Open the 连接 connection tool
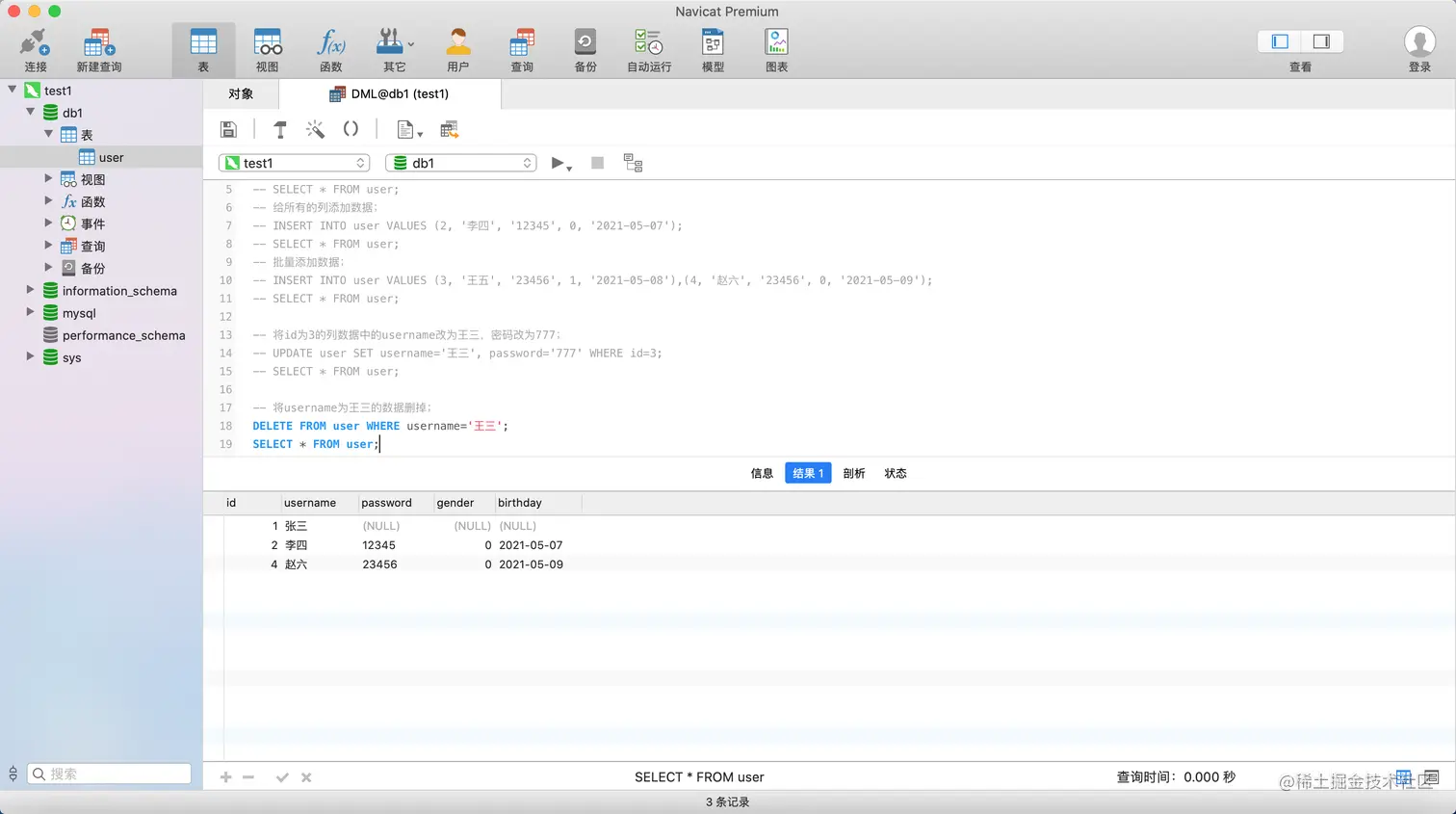This screenshot has height=814, width=1456. (x=36, y=50)
